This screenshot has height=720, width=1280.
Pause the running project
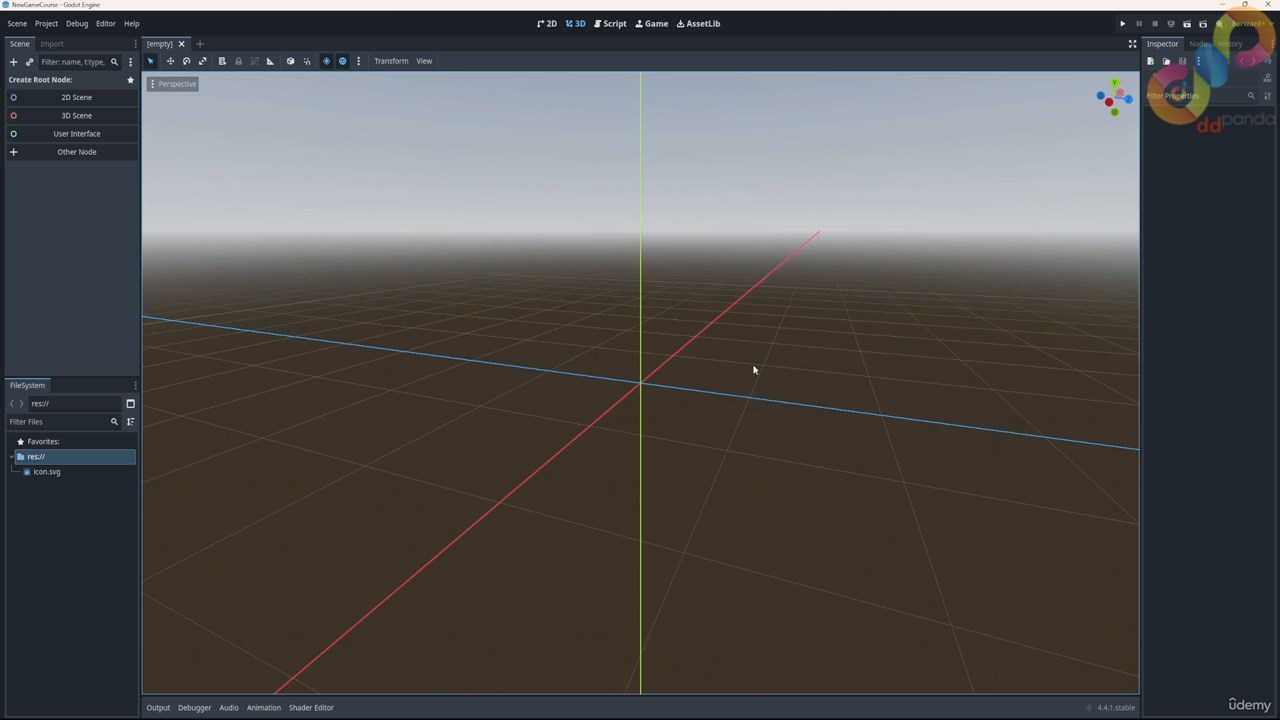[1138, 24]
